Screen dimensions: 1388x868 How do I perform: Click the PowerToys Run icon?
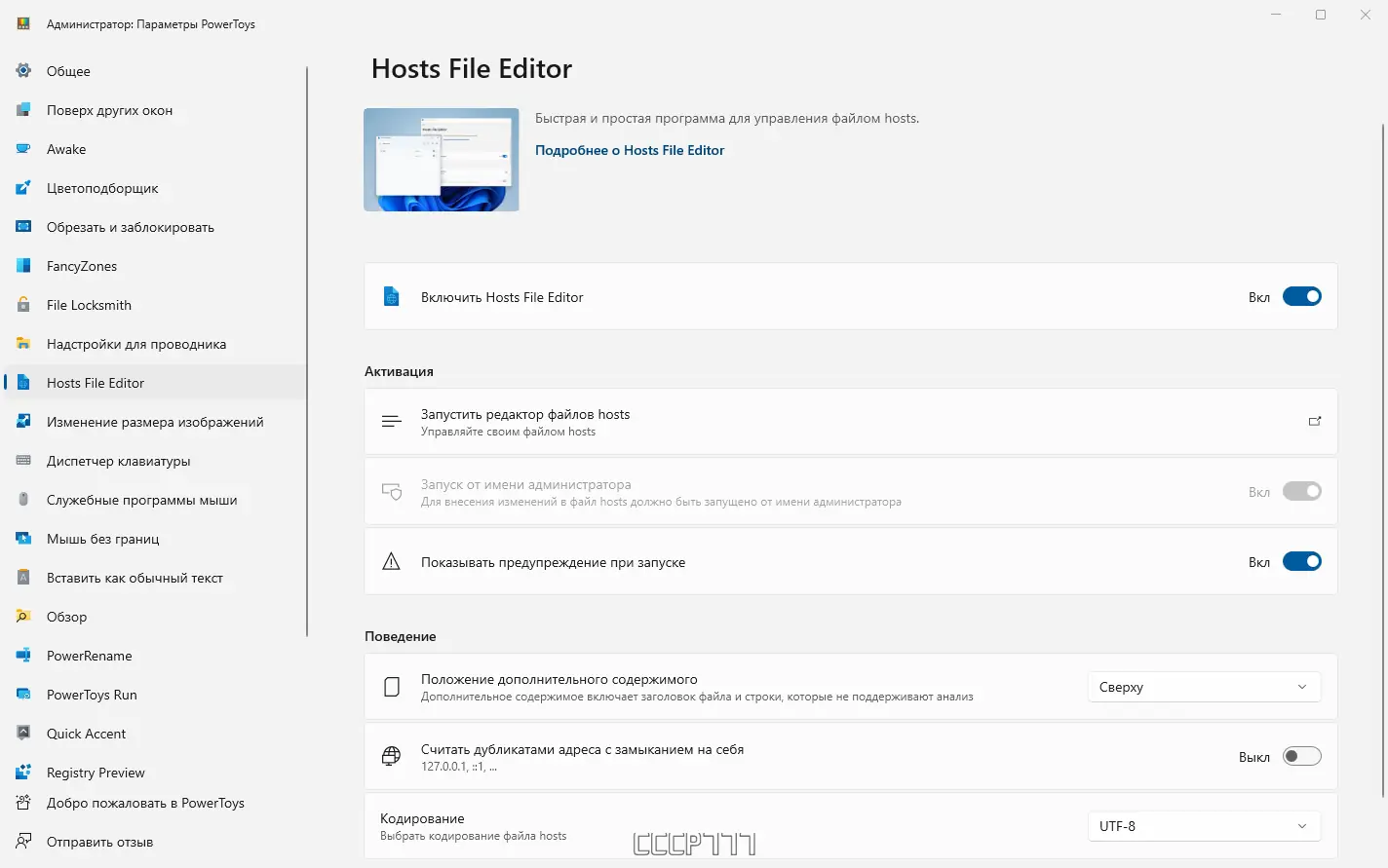coord(23,694)
